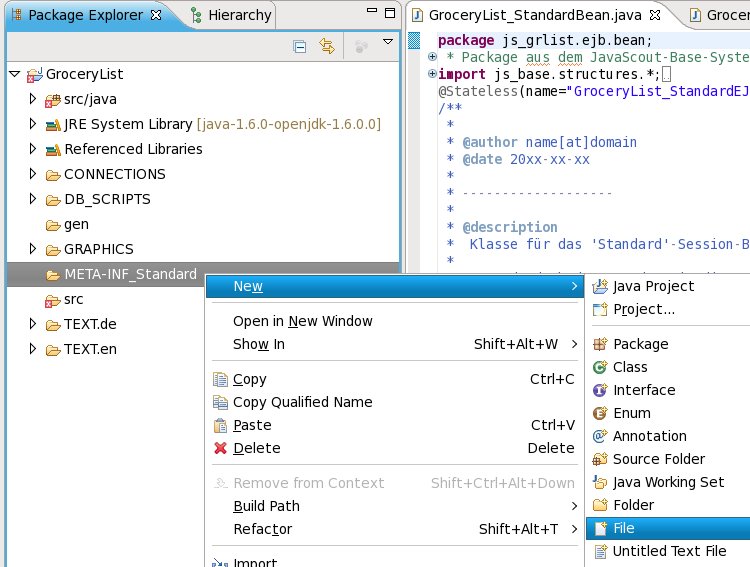The height and width of the screenshot is (567, 750).
Task: Click the Interface icon in New submenu
Action: click(x=600, y=390)
